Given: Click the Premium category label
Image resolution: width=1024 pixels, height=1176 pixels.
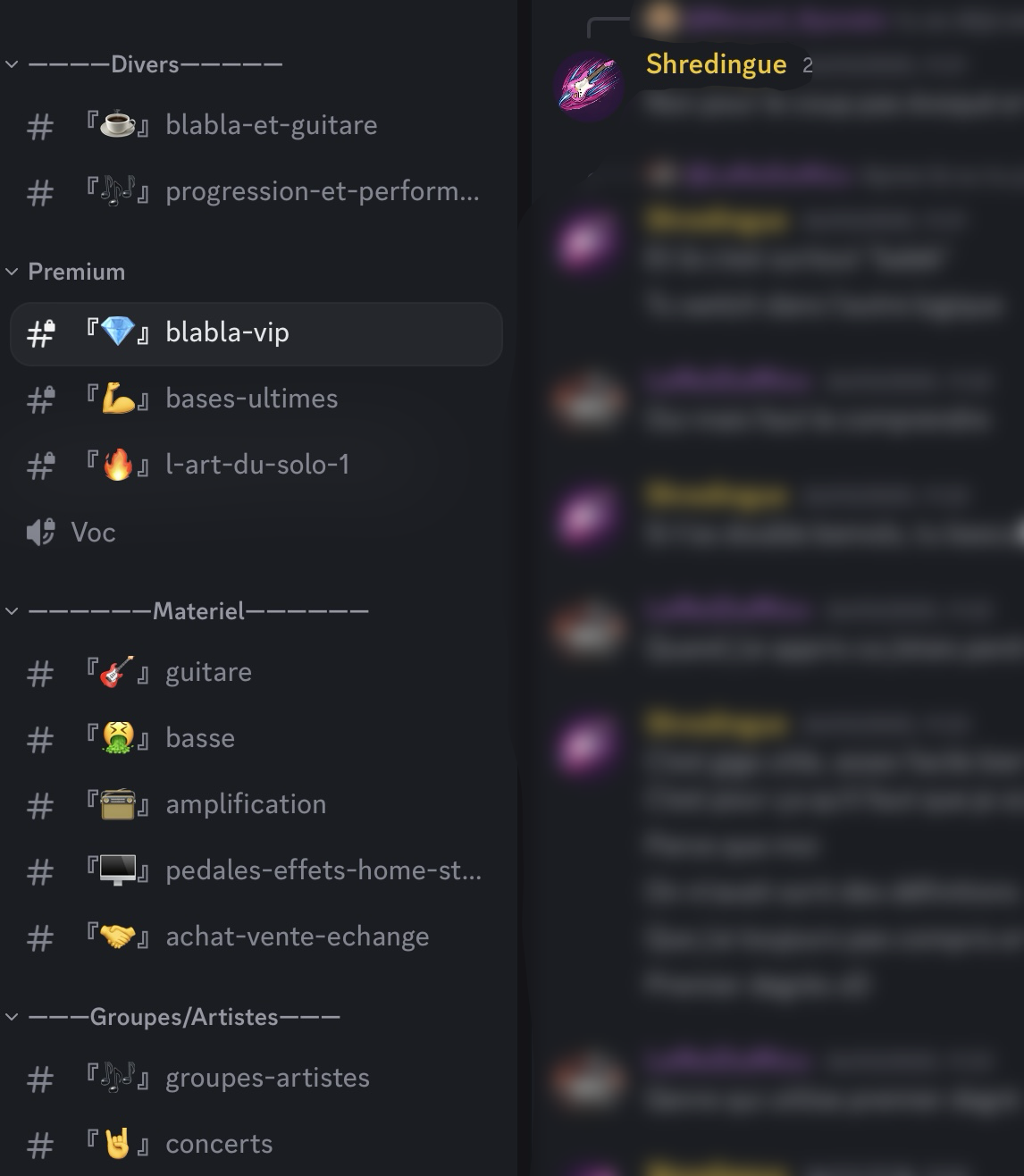Looking at the screenshot, I should click(x=77, y=272).
